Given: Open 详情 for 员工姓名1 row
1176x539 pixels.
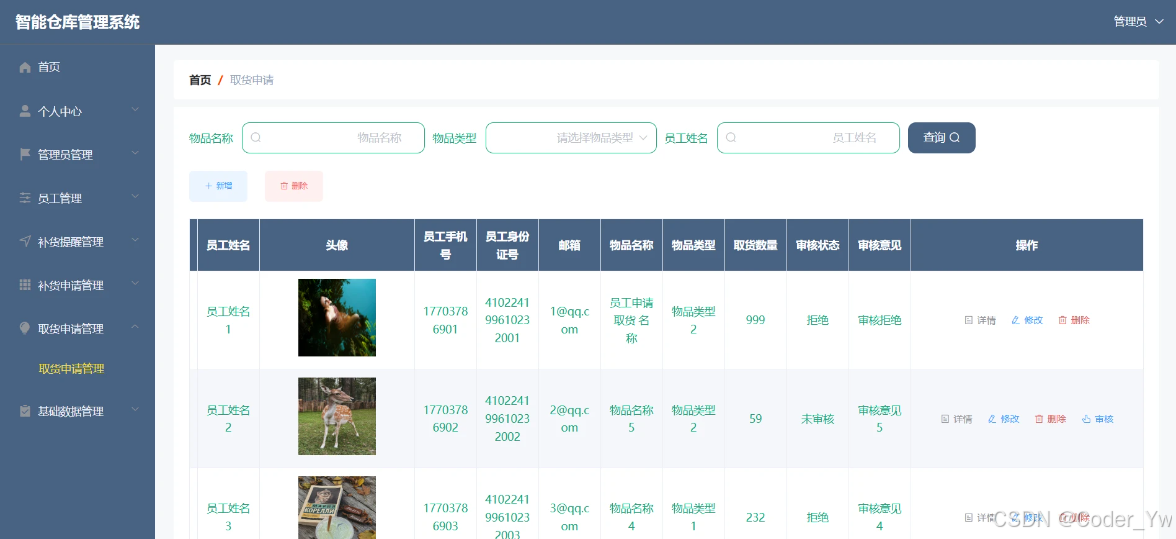Looking at the screenshot, I should [x=980, y=320].
